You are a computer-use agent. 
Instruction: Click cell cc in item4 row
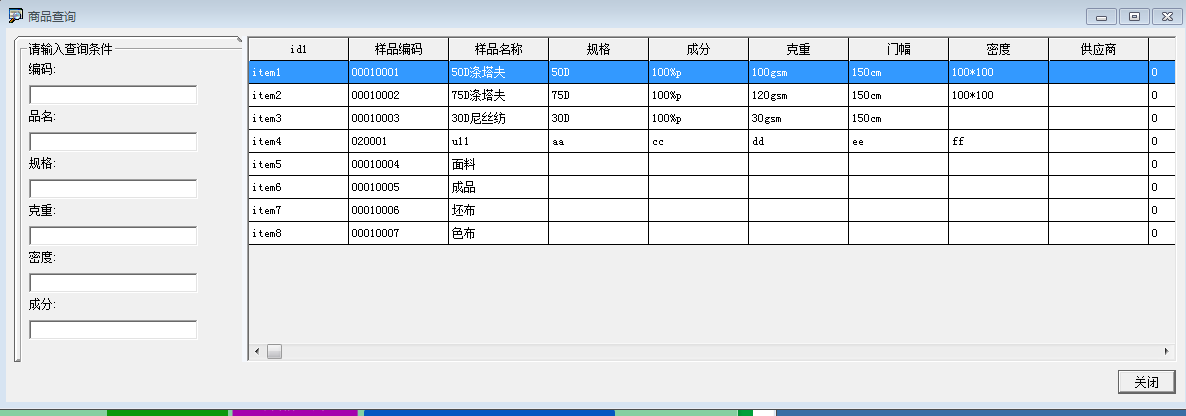[x=698, y=141]
